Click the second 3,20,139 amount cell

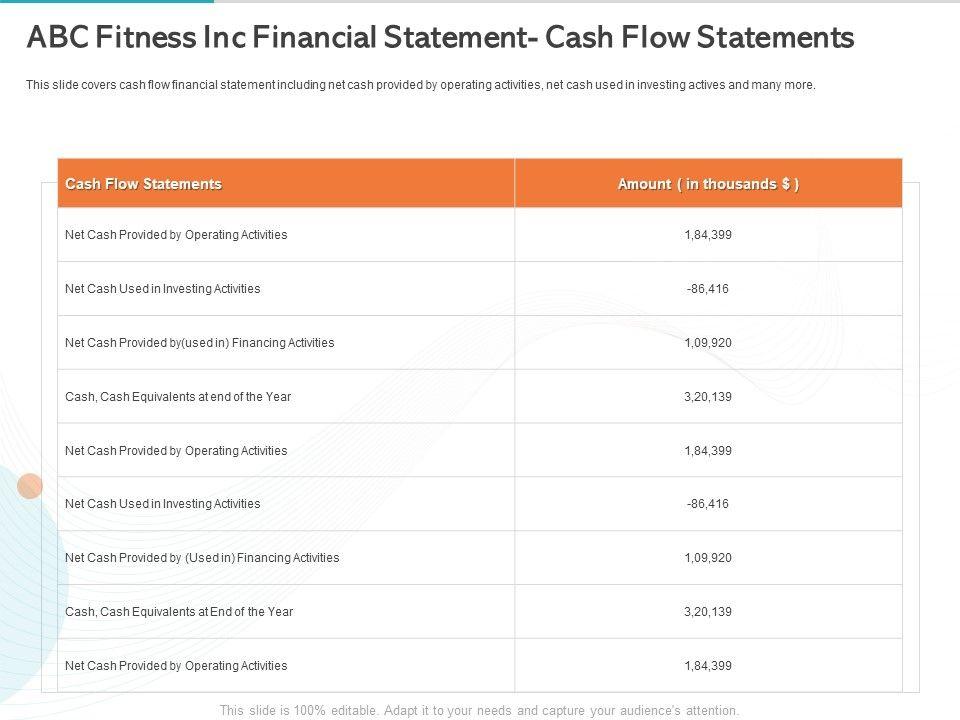tap(708, 612)
